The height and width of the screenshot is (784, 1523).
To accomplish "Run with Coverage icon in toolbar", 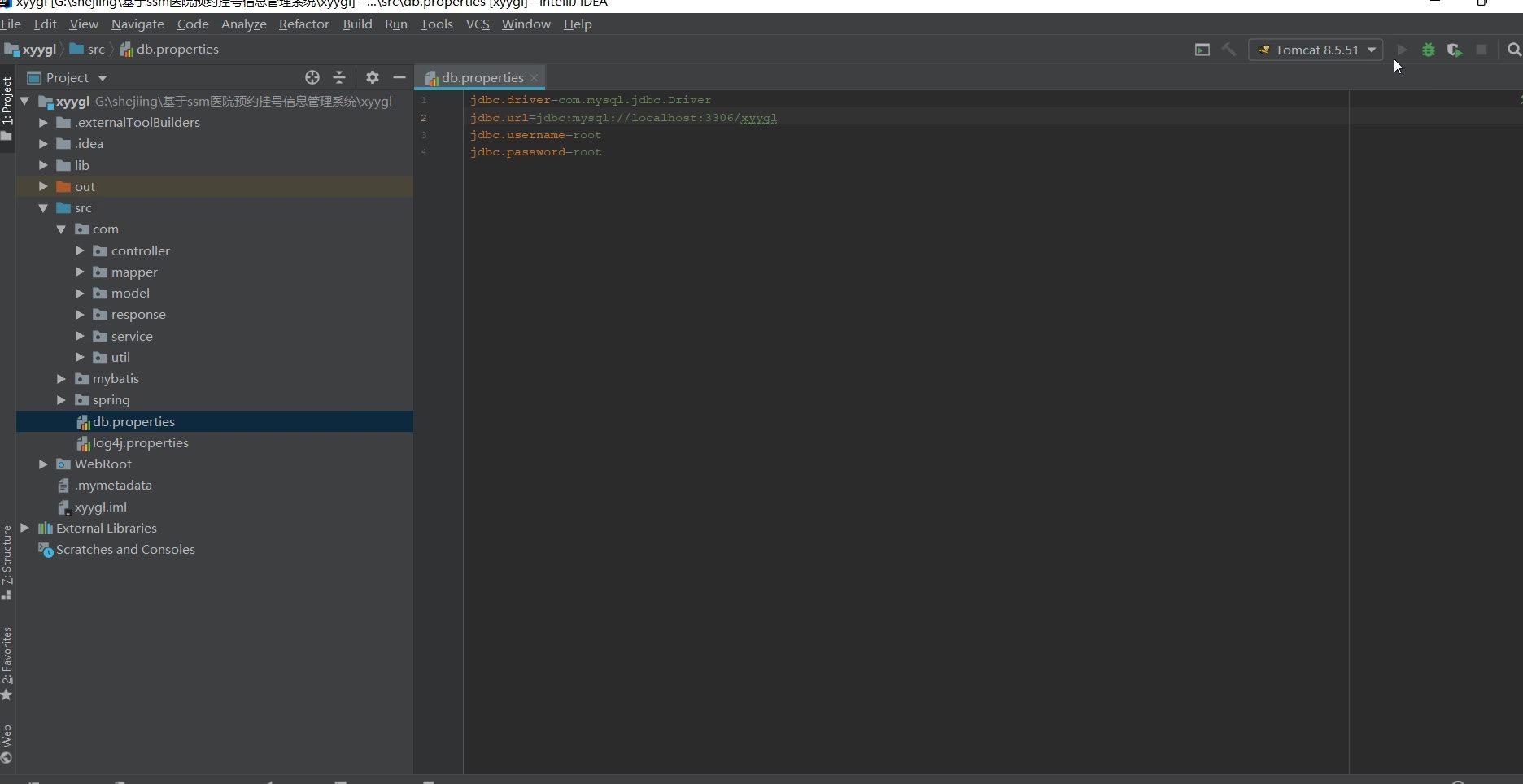I will (x=1455, y=50).
